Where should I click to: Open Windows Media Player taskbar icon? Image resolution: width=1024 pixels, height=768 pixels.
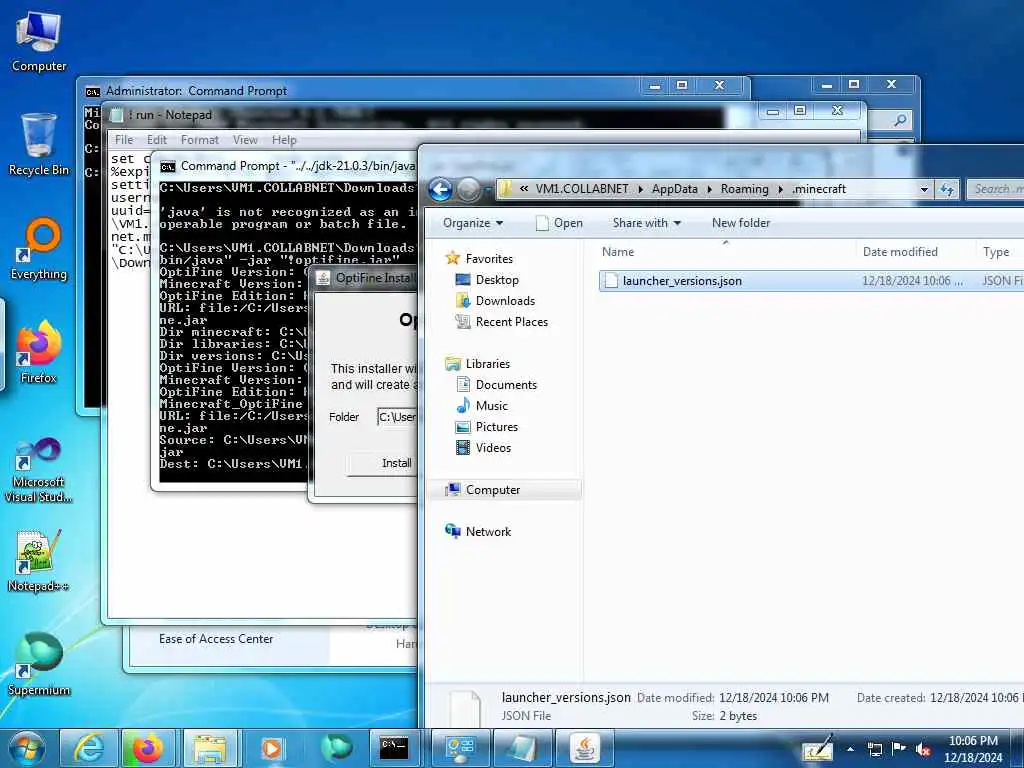[x=272, y=748]
